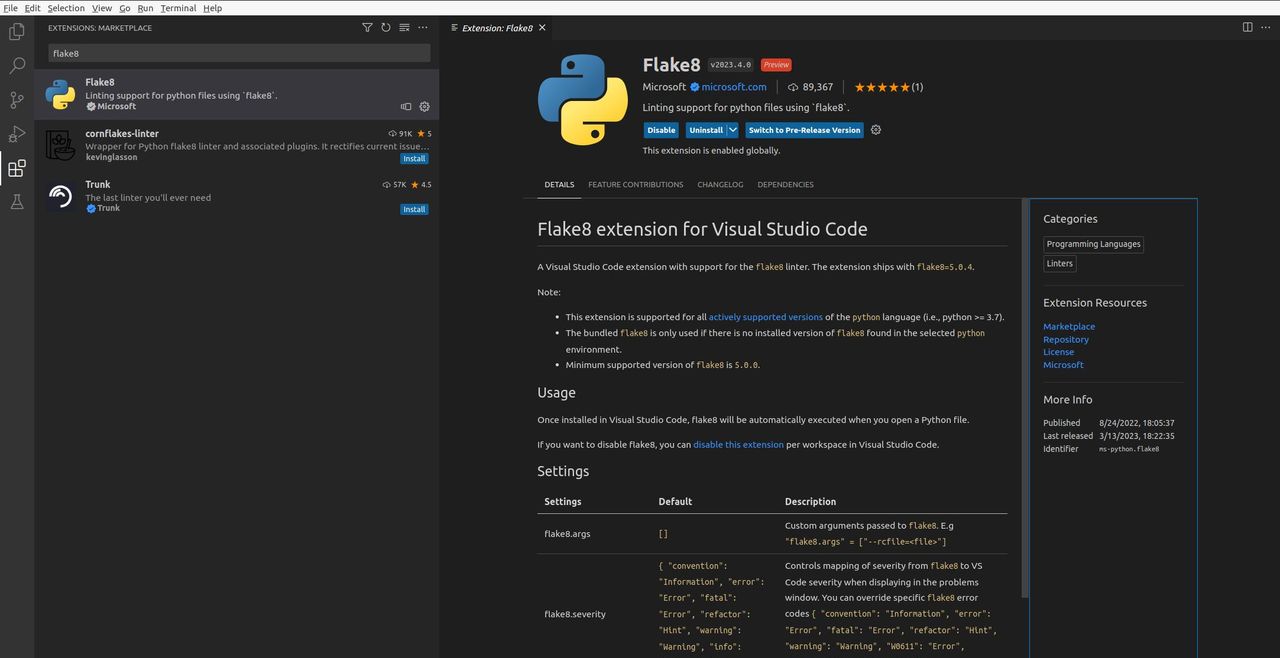The height and width of the screenshot is (658, 1280).
Task: Open the Repository link under Extension Resources
Action: pyautogui.click(x=1065, y=340)
